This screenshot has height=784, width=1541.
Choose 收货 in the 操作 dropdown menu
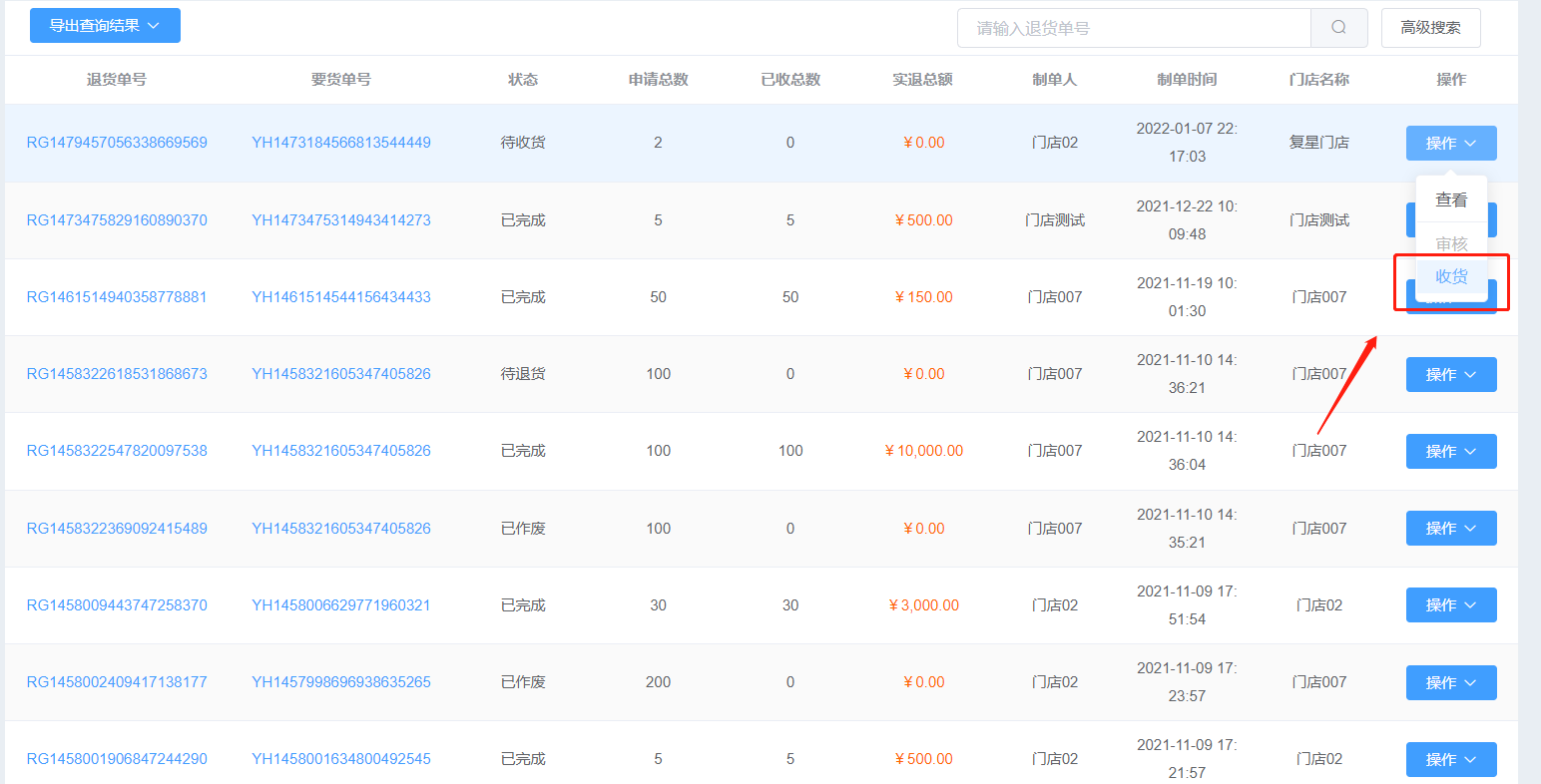point(1450,277)
